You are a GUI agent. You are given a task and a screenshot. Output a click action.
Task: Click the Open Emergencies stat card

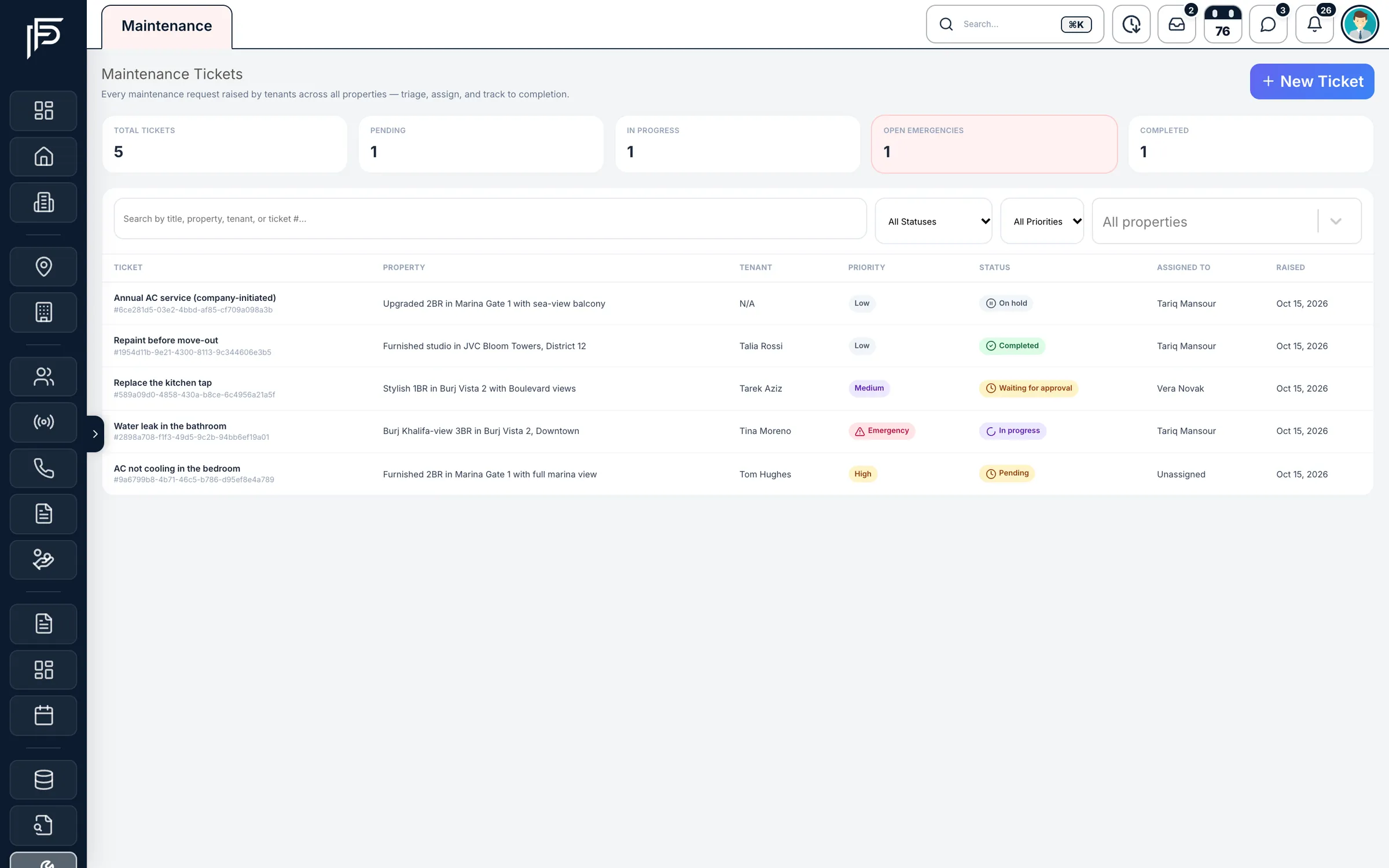click(994, 144)
